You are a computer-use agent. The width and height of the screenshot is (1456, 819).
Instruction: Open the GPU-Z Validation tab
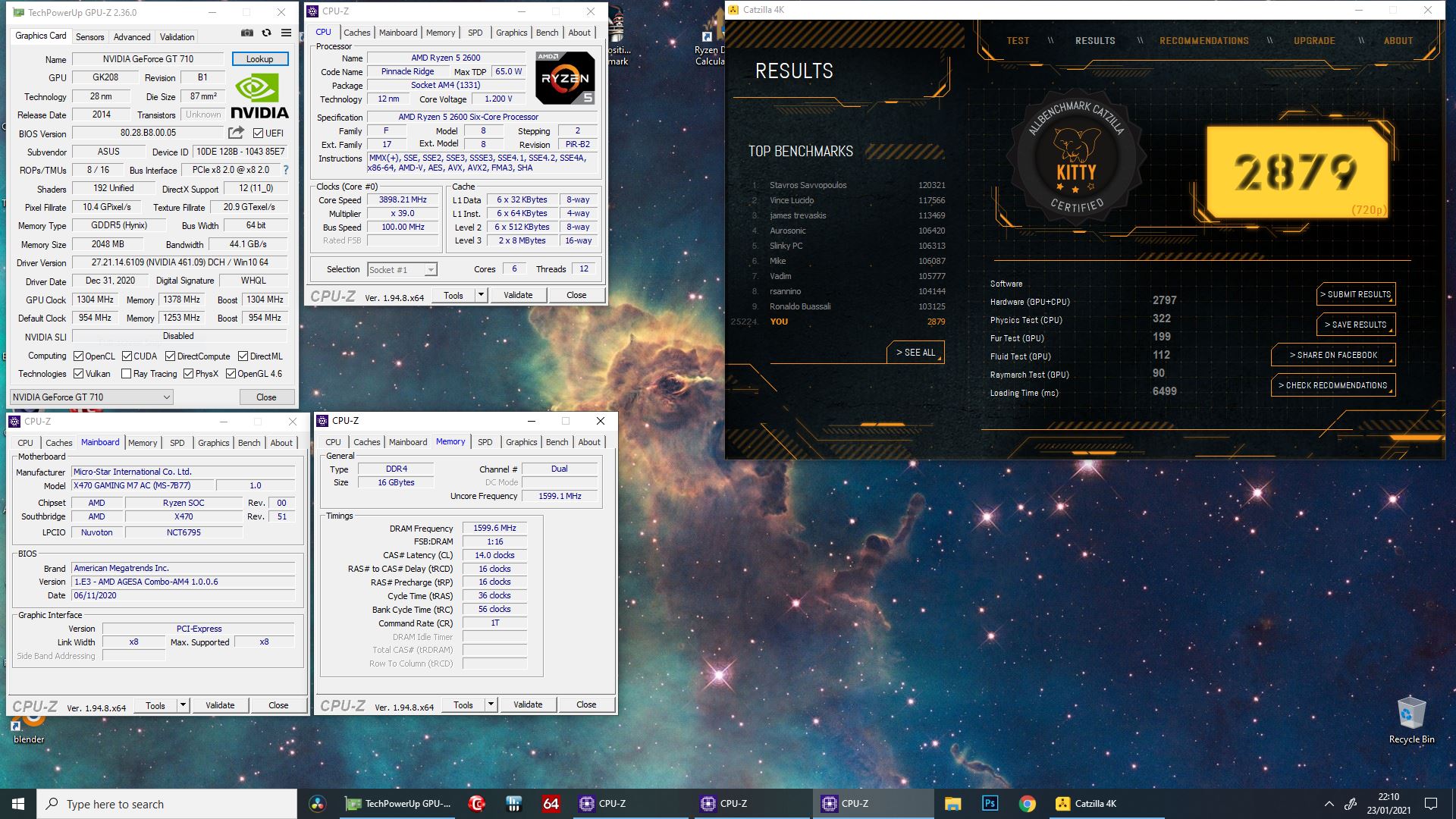tap(177, 36)
